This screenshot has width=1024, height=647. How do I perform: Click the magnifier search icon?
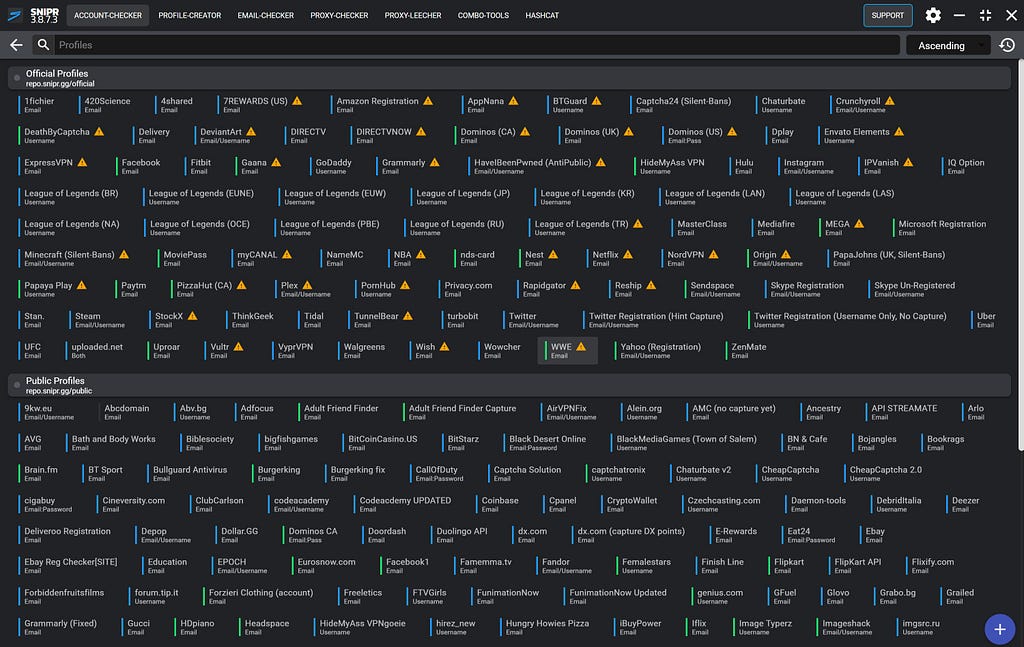coord(43,44)
